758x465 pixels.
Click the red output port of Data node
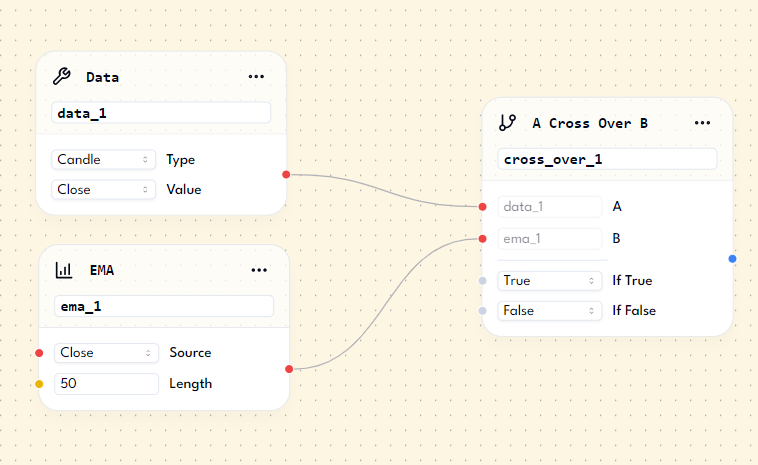[286, 174]
